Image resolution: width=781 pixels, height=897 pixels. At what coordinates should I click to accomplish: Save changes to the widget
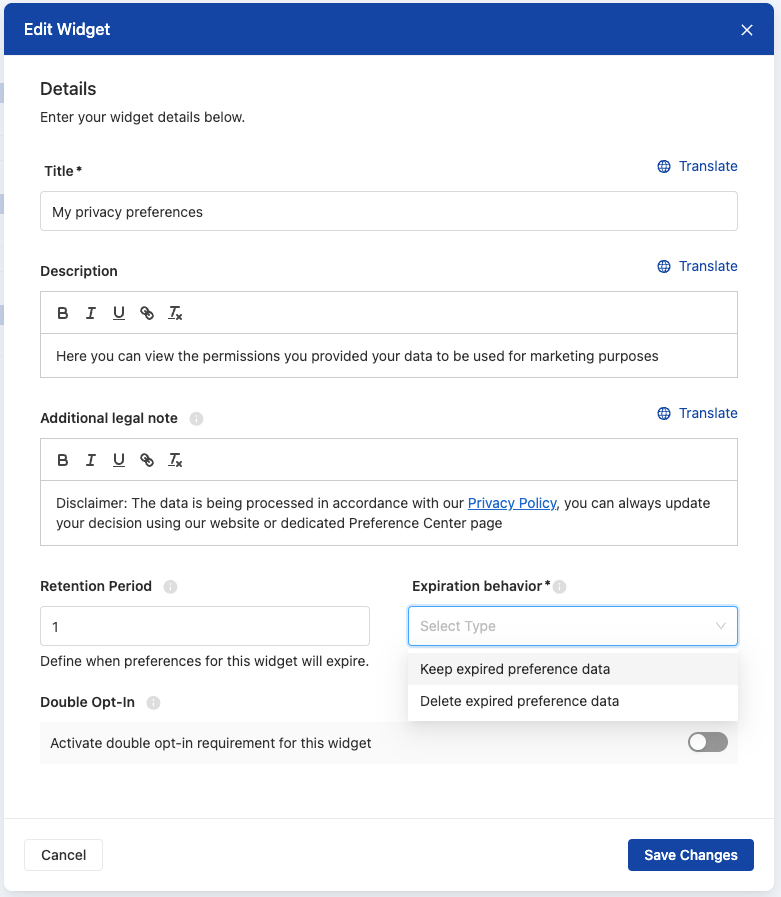(690, 855)
